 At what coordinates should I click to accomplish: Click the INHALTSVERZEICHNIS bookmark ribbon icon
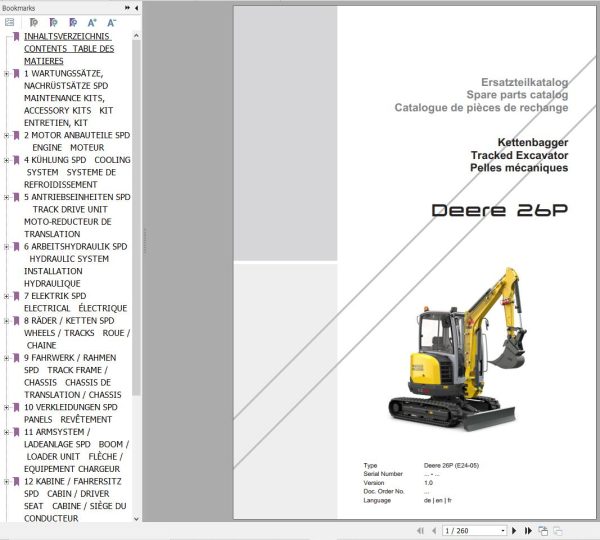tap(16, 36)
